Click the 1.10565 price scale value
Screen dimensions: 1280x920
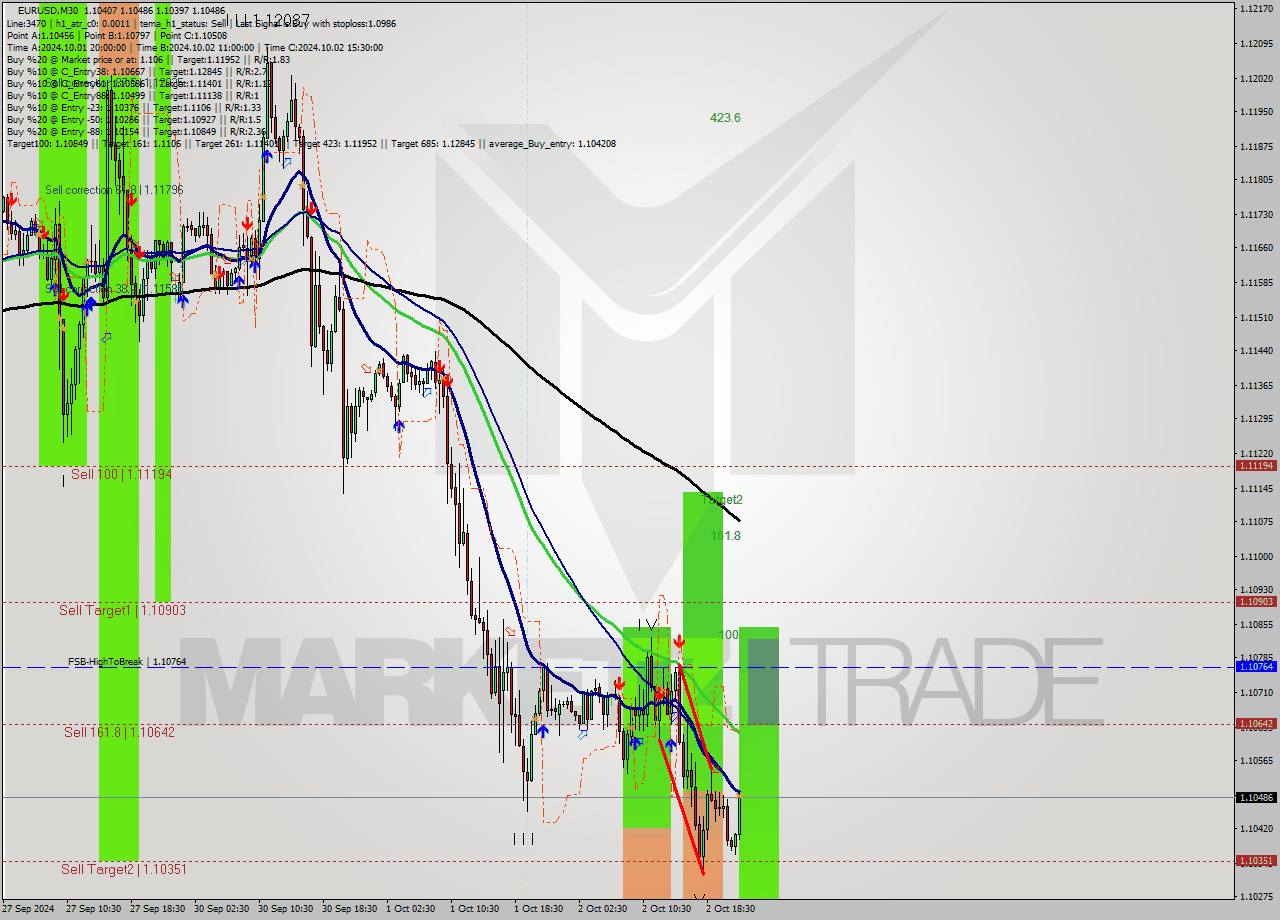click(x=1255, y=761)
